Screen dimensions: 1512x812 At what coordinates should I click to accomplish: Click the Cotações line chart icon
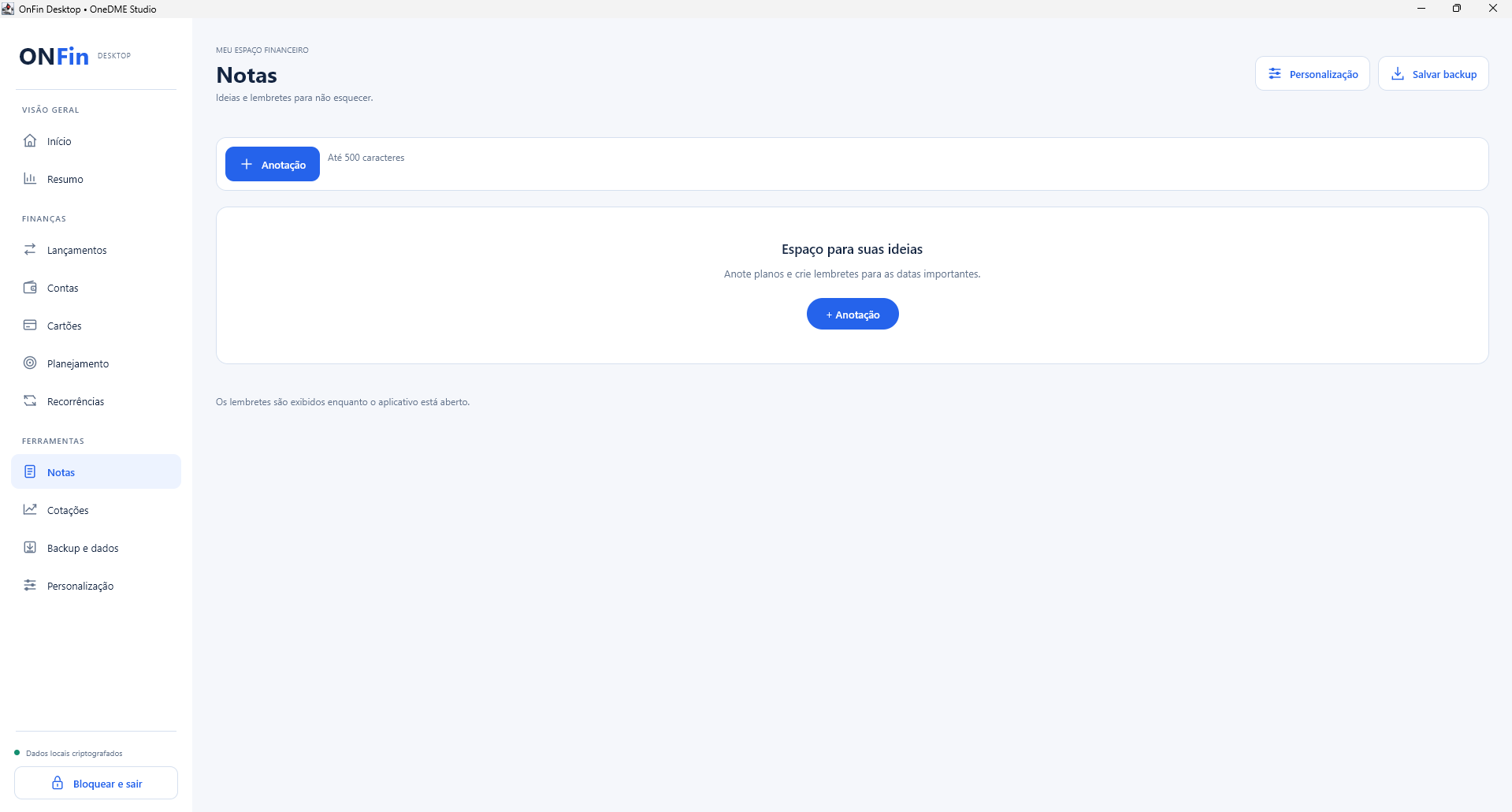[x=30, y=509]
